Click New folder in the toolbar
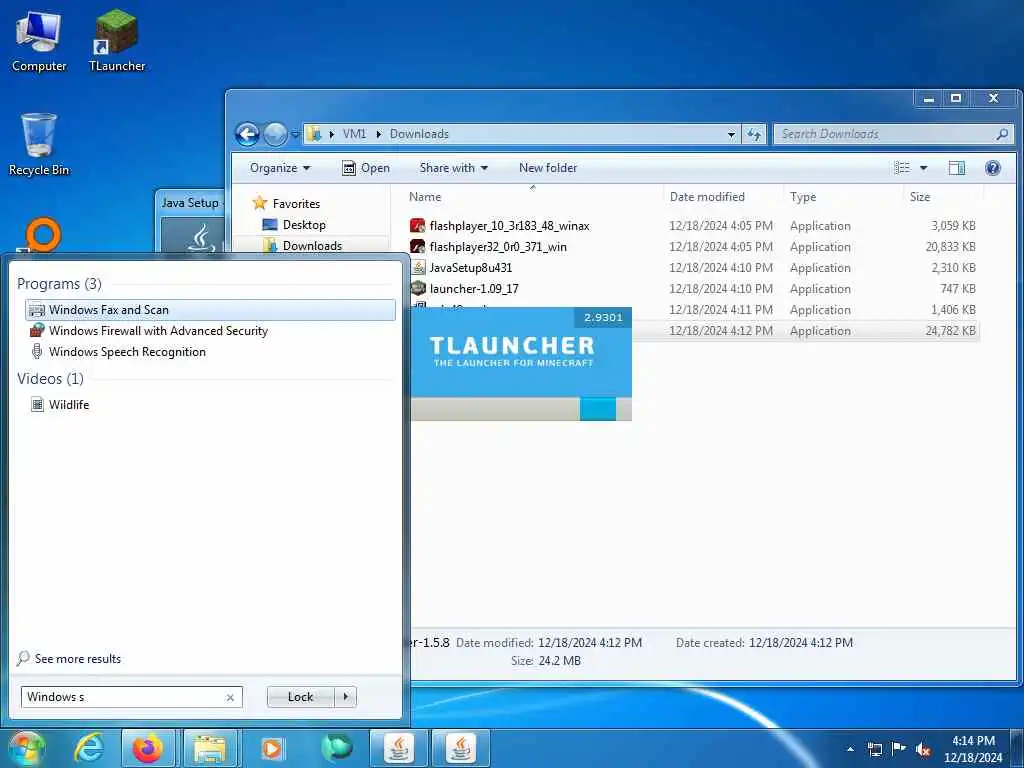This screenshot has width=1024, height=768. (548, 168)
